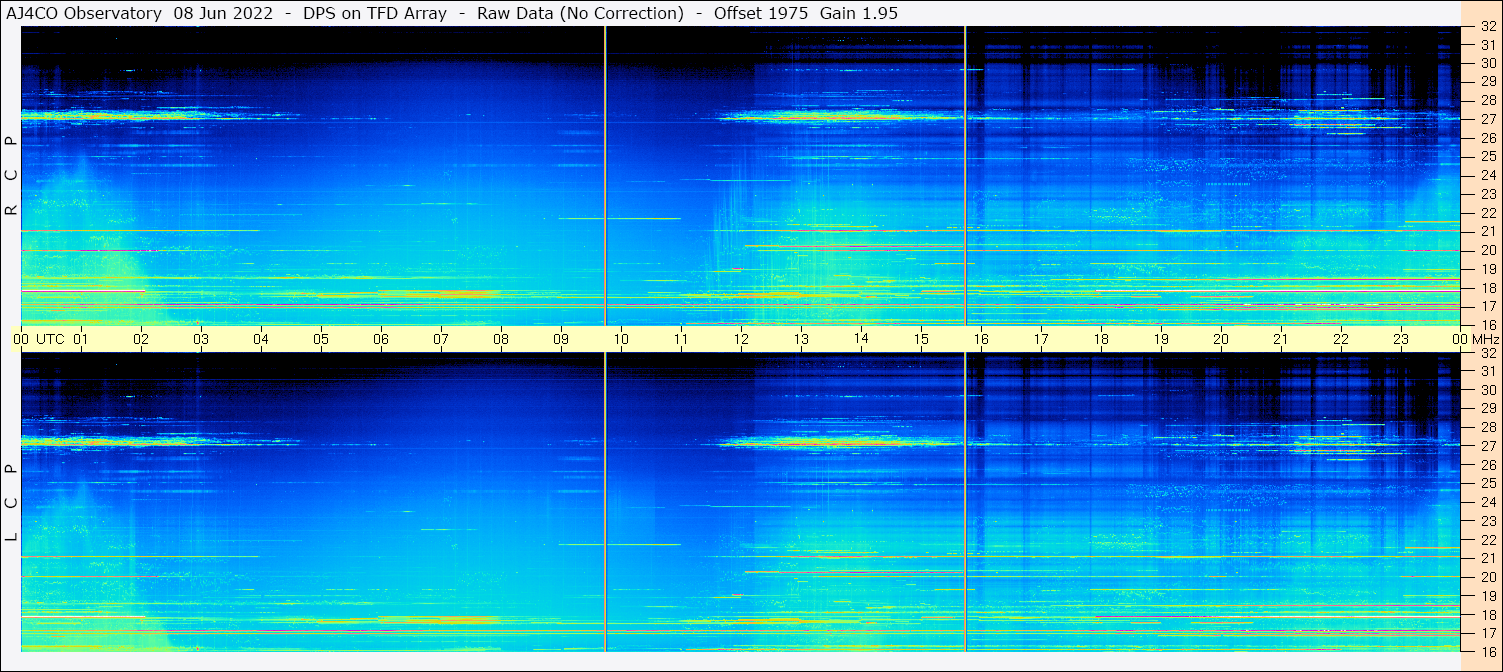1503x672 pixels.
Task: Click the vertical 'RCP' label of upper spectrogram
Action: pos(11,176)
